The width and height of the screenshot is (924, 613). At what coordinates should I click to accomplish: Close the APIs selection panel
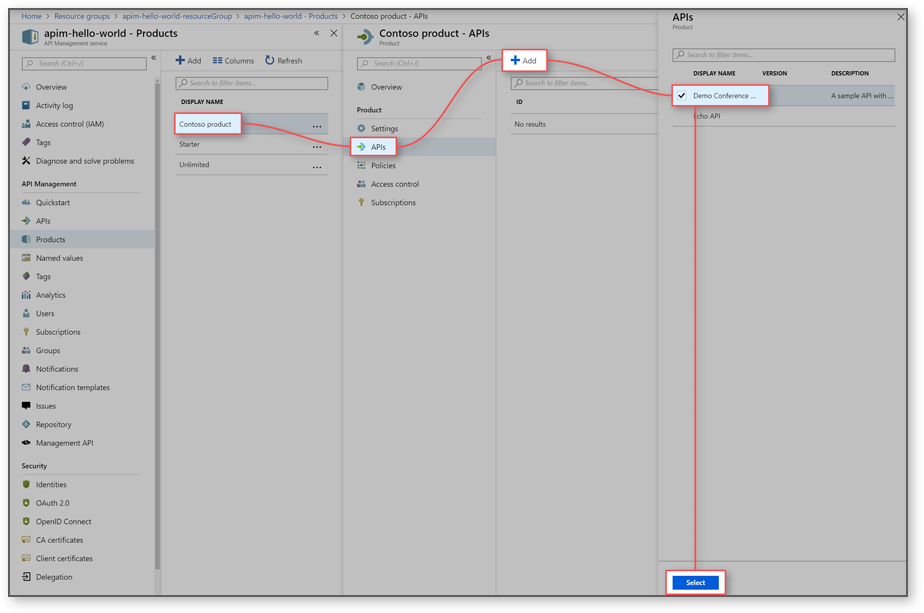pyautogui.click(x=900, y=17)
